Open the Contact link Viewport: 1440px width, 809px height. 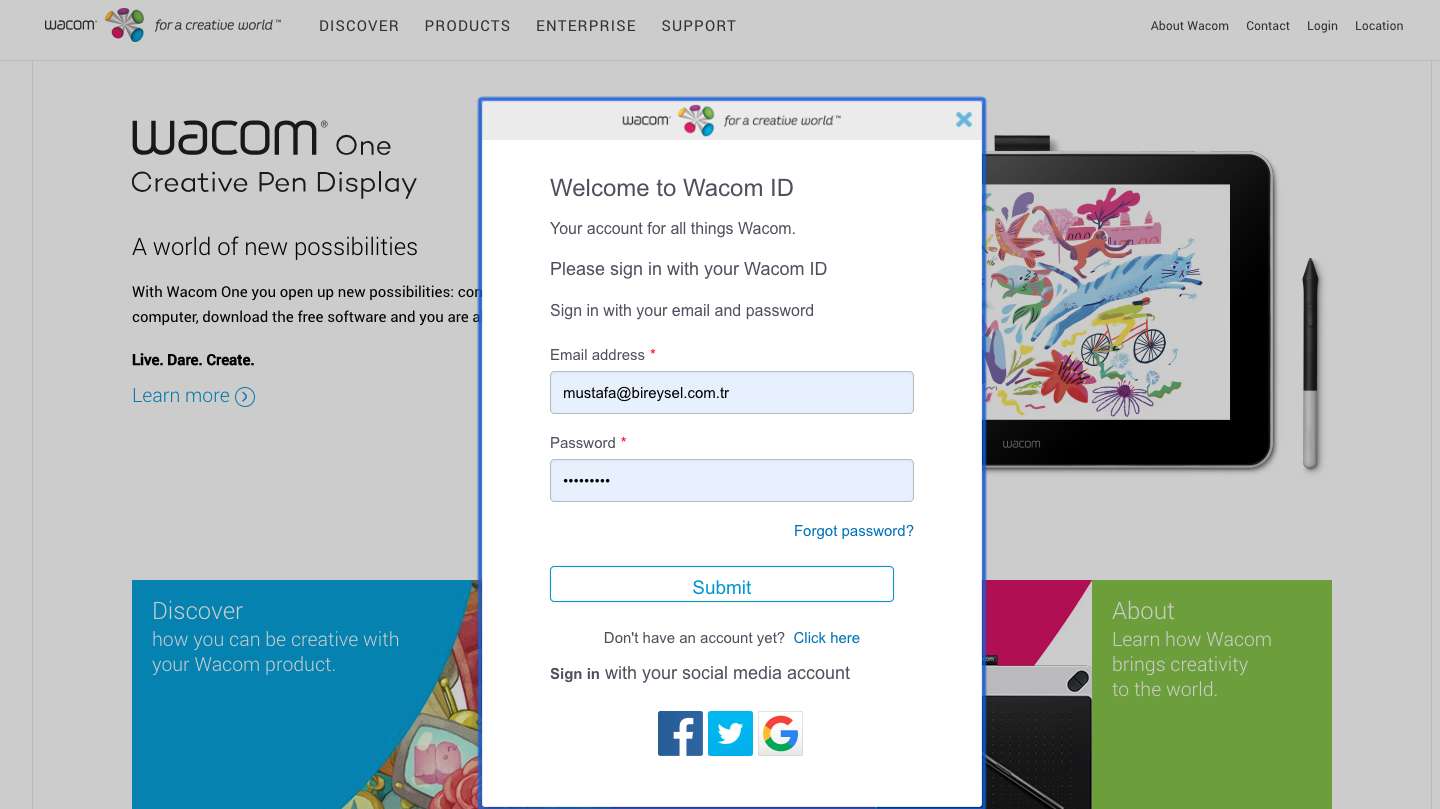tap(1268, 26)
